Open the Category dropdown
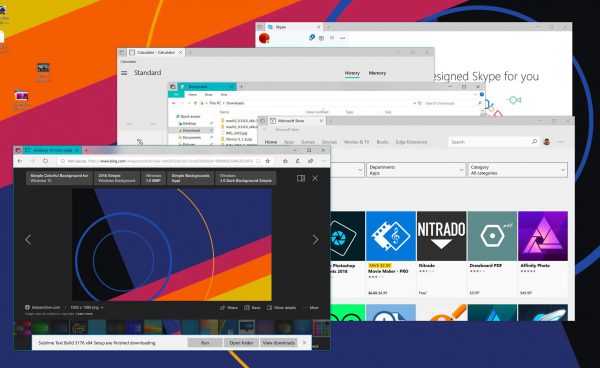The height and width of the screenshot is (368, 600). (x=517, y=170)
